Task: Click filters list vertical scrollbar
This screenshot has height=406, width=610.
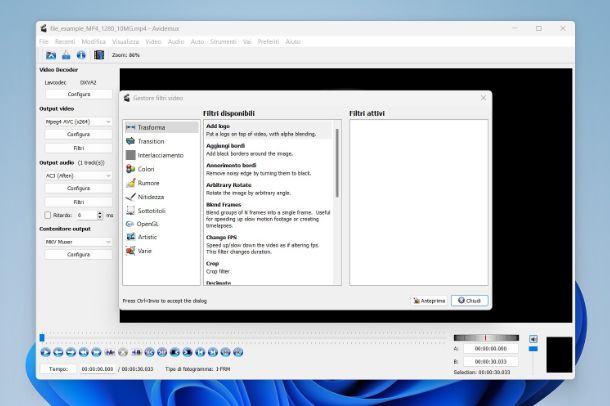Action: coord(337,163)
